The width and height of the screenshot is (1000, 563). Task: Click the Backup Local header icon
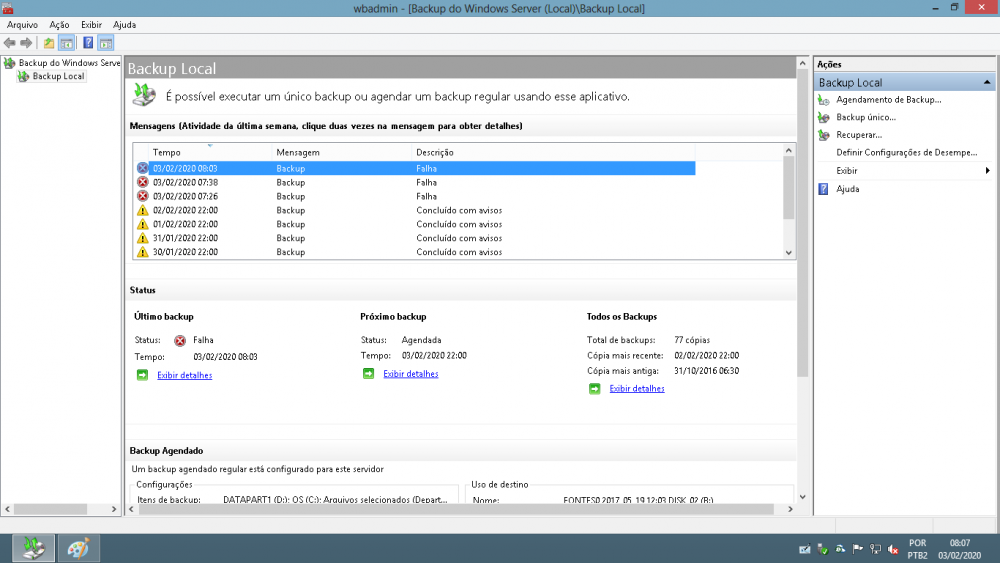[143, 94]
